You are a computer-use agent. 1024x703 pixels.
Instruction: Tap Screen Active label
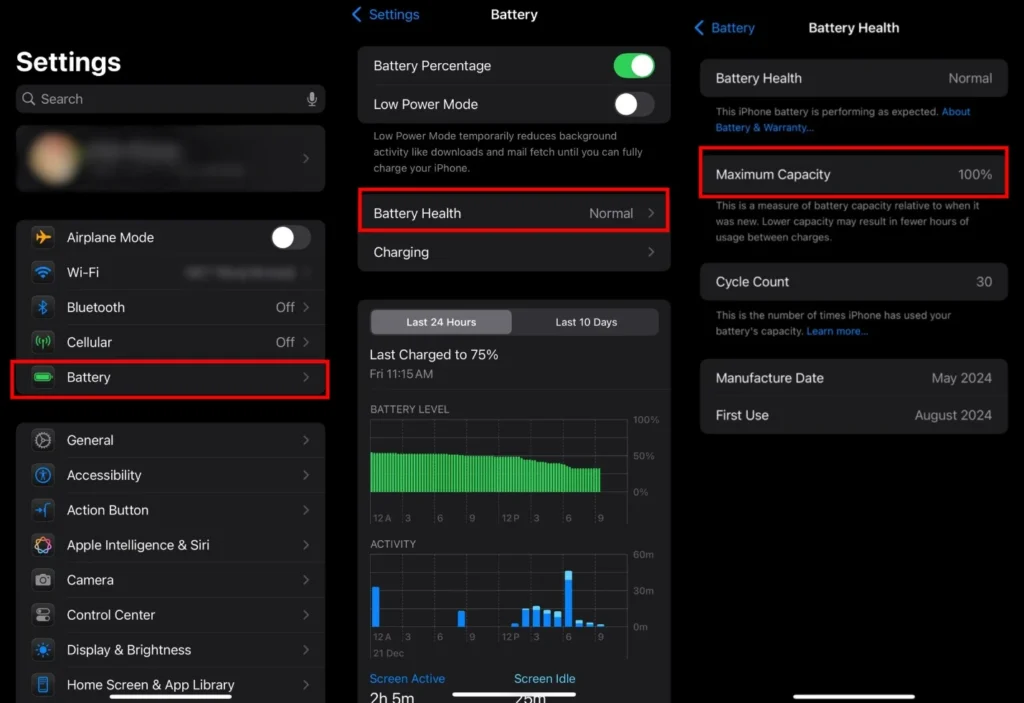(x=407, y=678)
